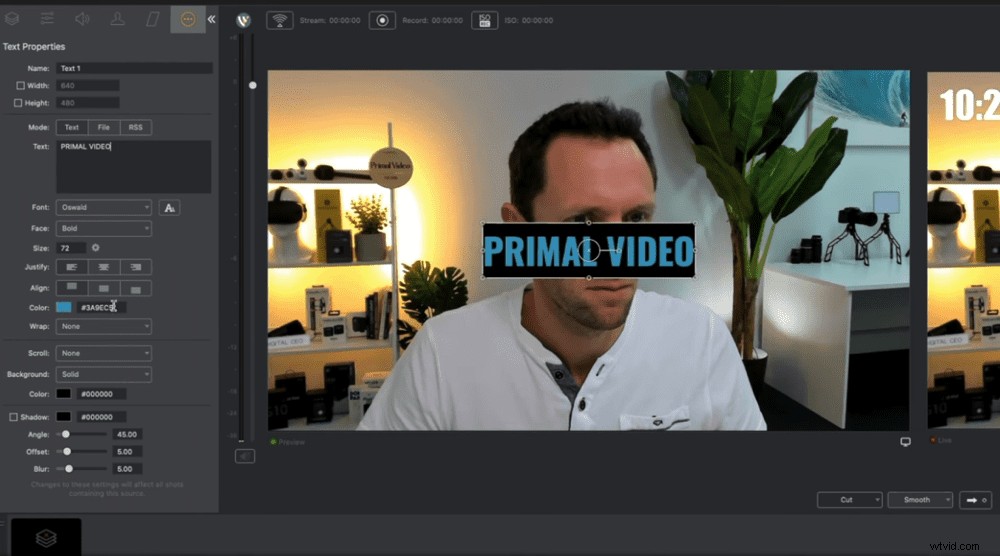This screenshot has width=1000, height=556.
Task: Open the Smooth transition dropdown
Action: [920, 500]
